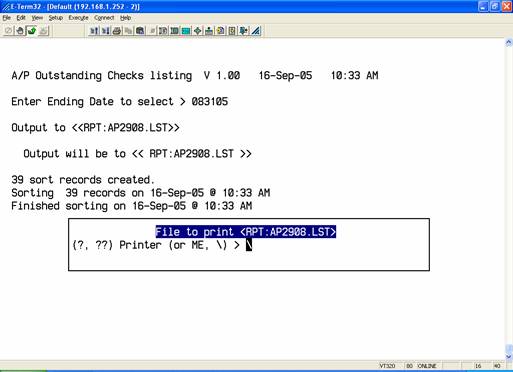
Task: Open the Setup menu
Action: [x=56, y=18]
